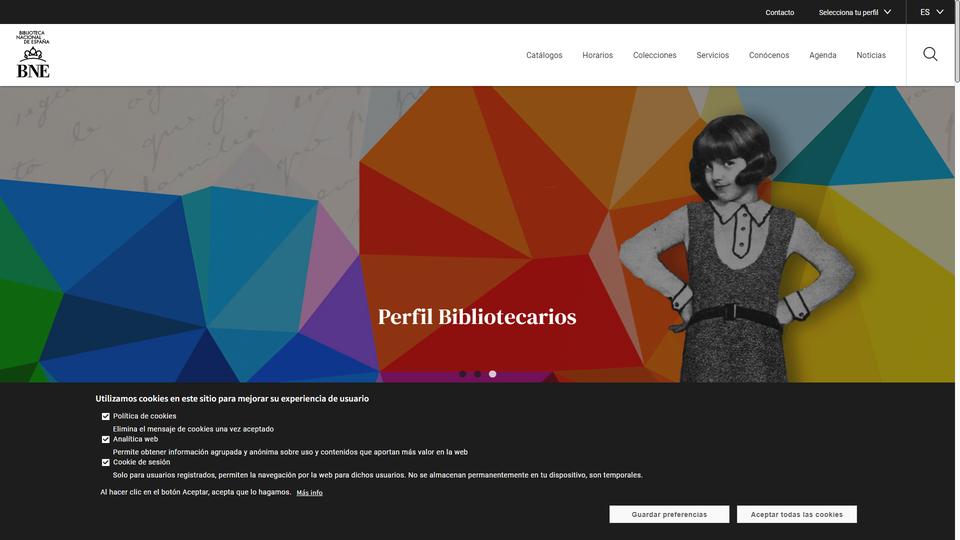Go to first carousel slide dot
The image size is (960, 540).
tap(462, 374)
